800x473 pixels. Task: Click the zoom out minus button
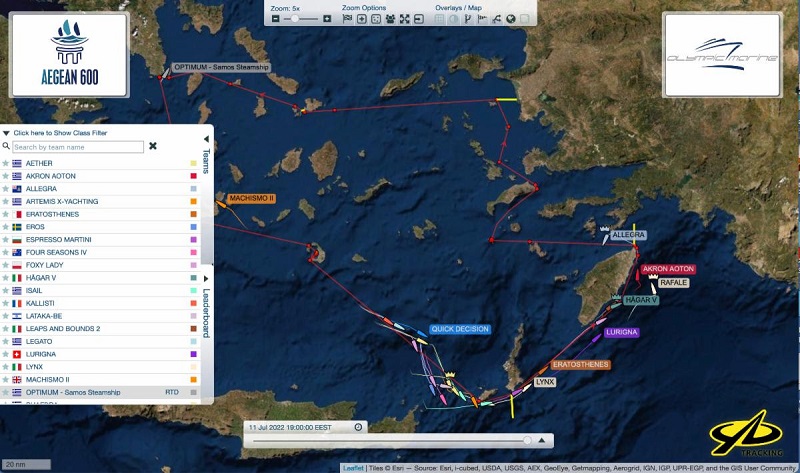(276, 19)
